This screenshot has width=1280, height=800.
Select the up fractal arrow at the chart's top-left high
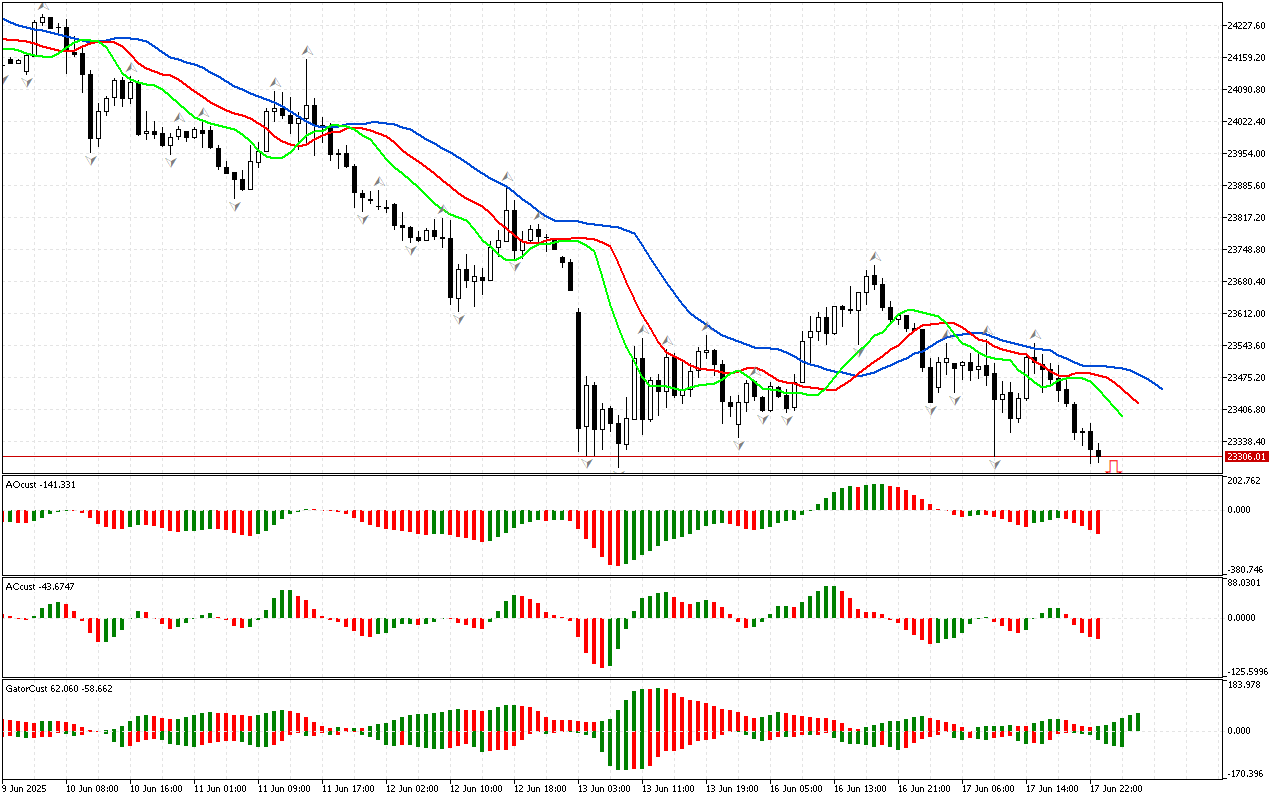tap(43, 6)
